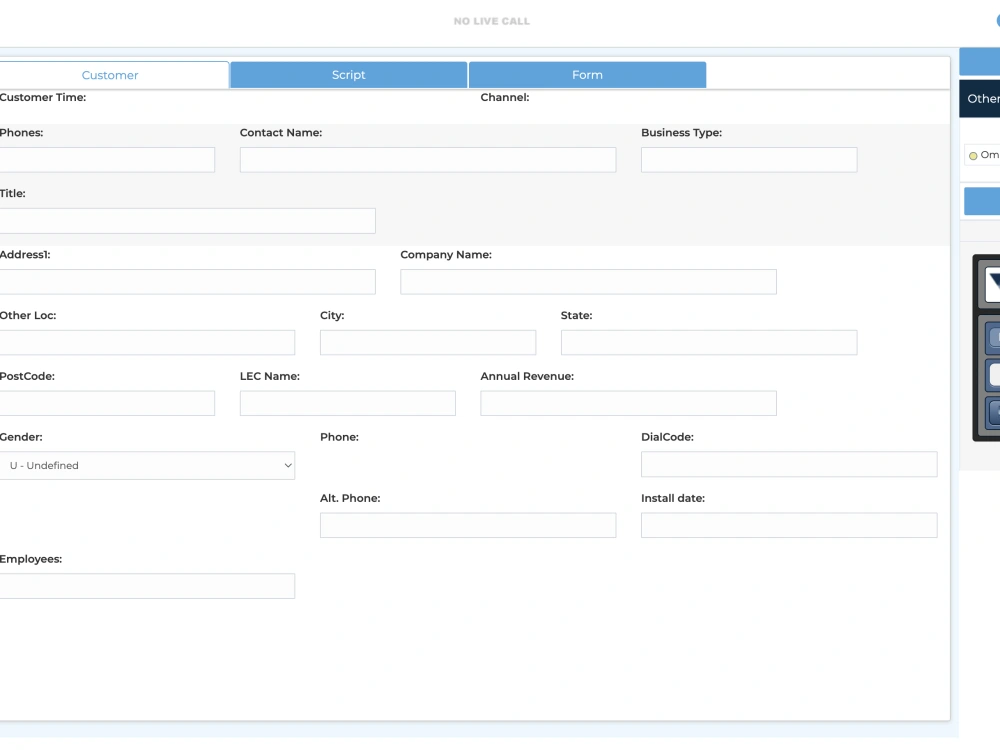1000x750 pixels.
Task: Click the Annual Revenue input field
Action: click(x=628, y=403)
